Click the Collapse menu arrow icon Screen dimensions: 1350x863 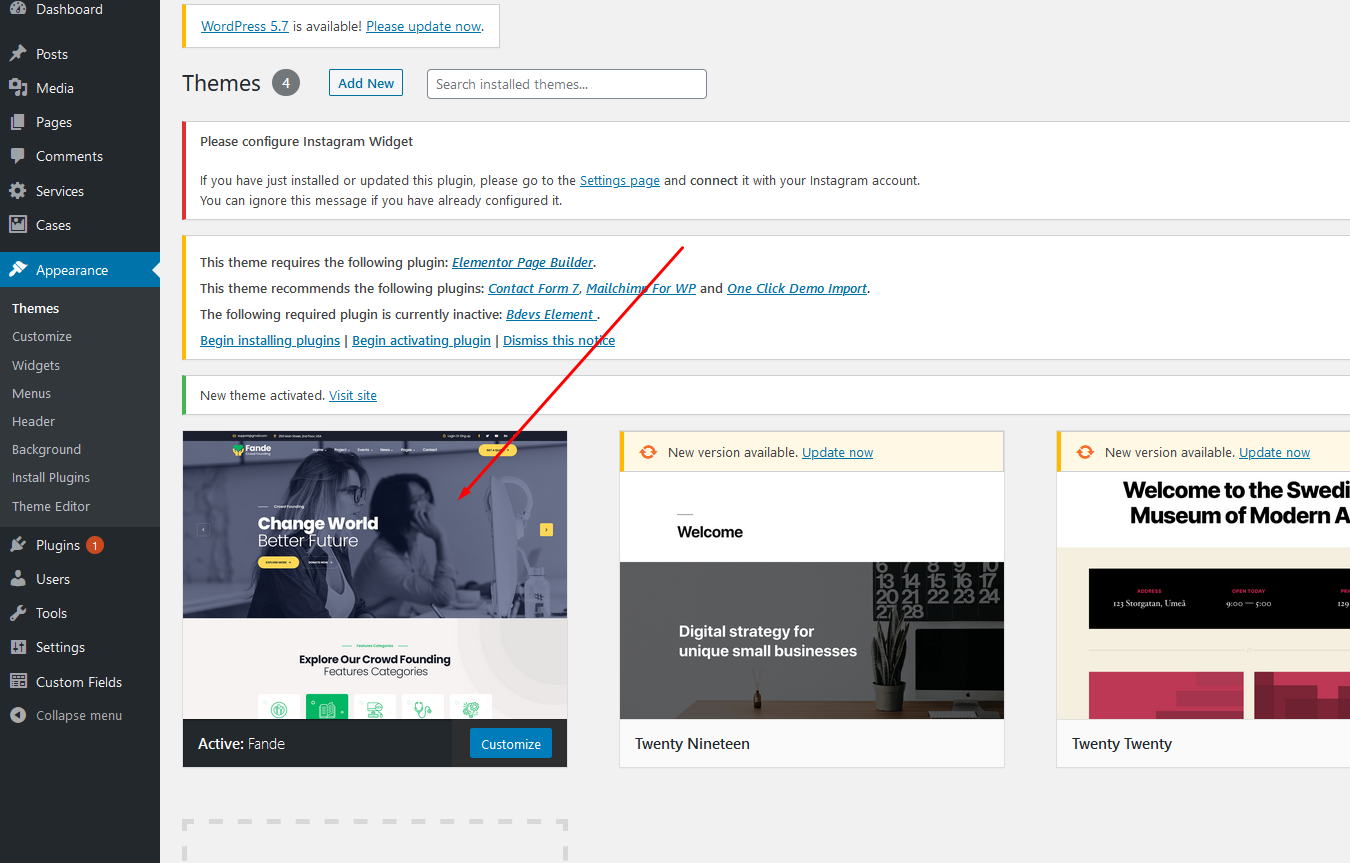coord(18,715)
